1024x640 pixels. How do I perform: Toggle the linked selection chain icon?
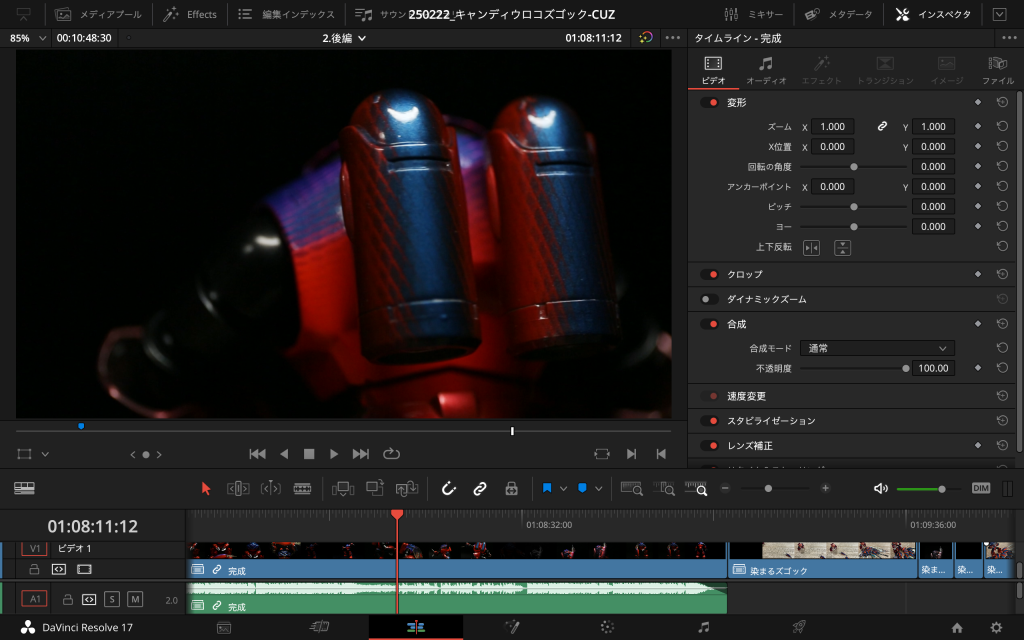pos(480,488)
